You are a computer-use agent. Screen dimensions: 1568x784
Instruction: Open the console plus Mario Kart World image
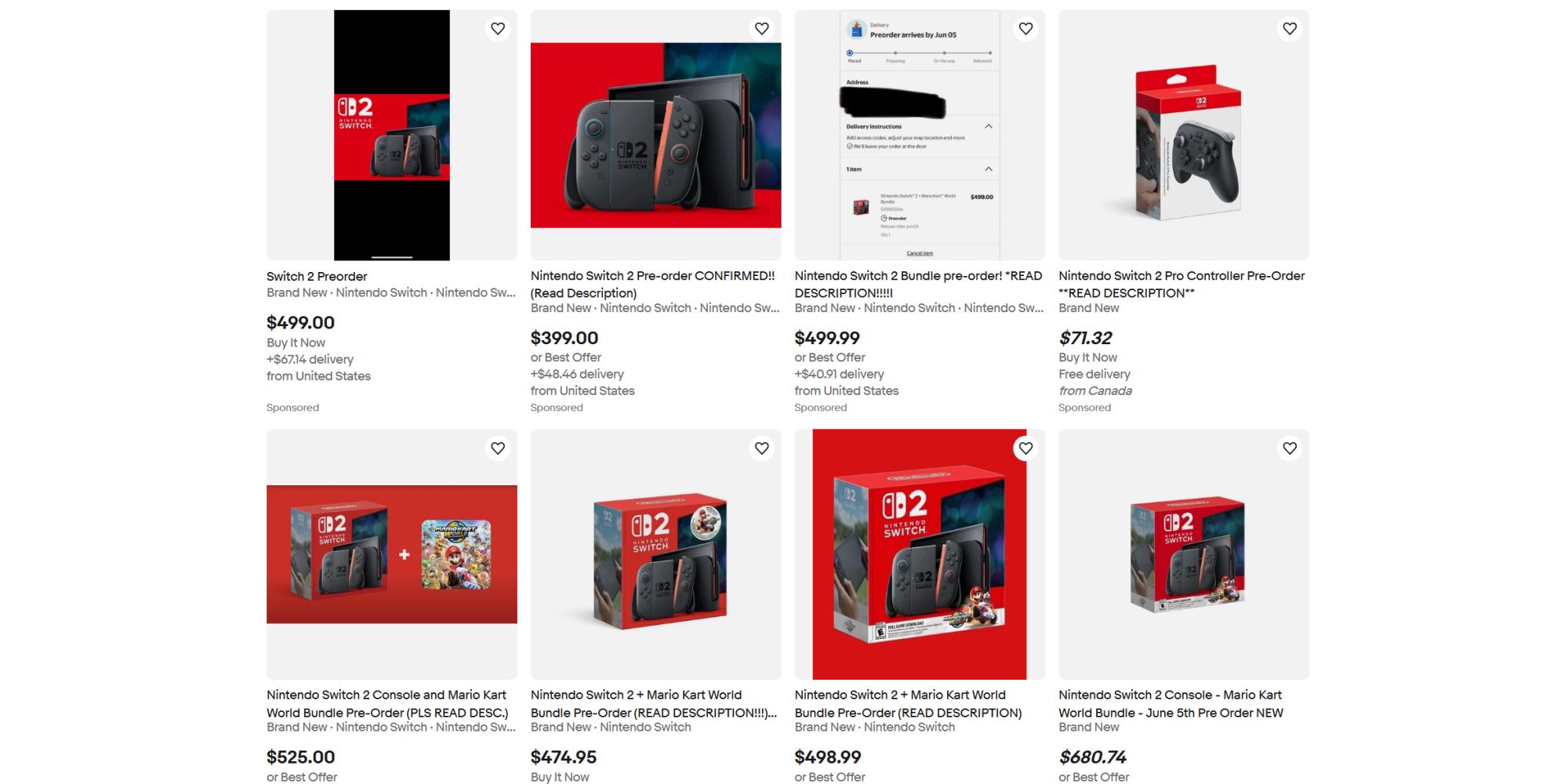[392, 554]
